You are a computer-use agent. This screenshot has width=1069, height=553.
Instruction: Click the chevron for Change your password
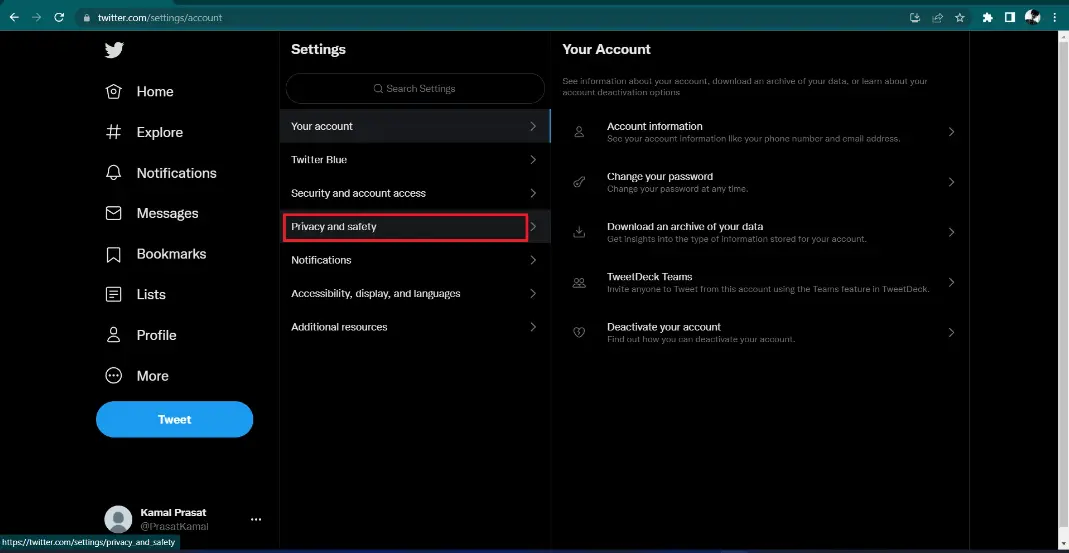click(x=951, y=182)
